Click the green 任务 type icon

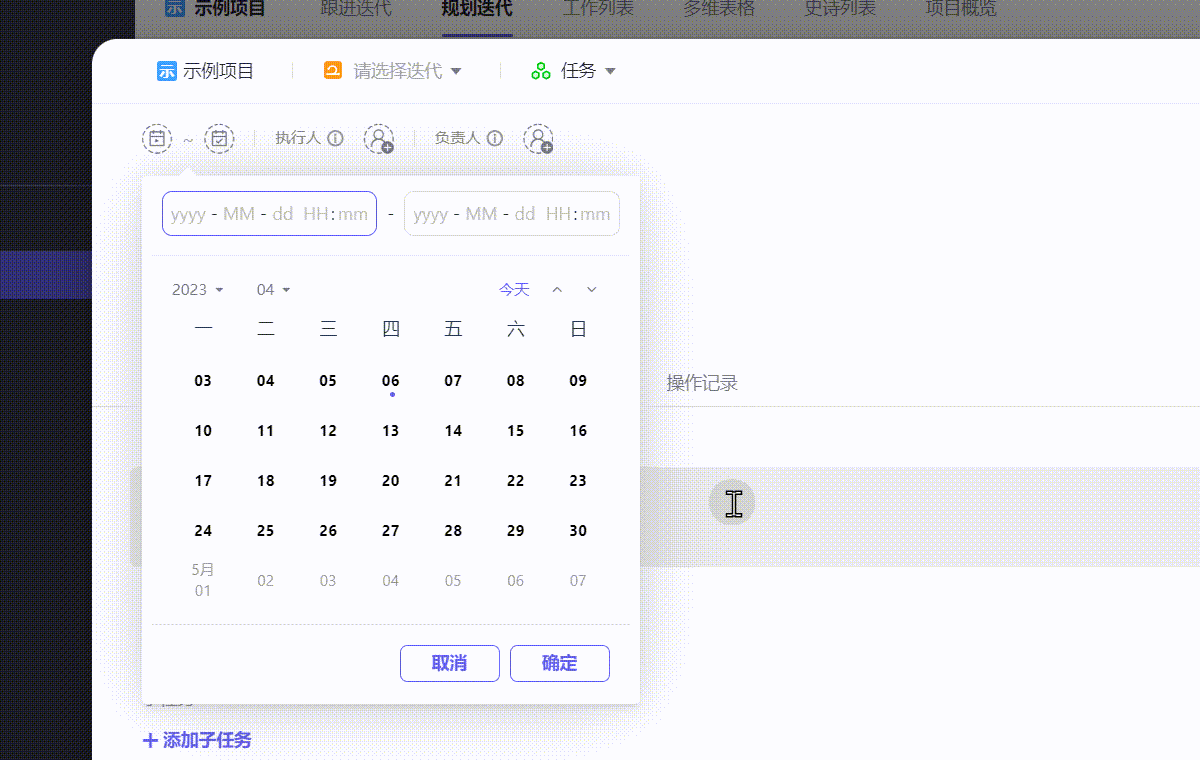coord(541,71)
